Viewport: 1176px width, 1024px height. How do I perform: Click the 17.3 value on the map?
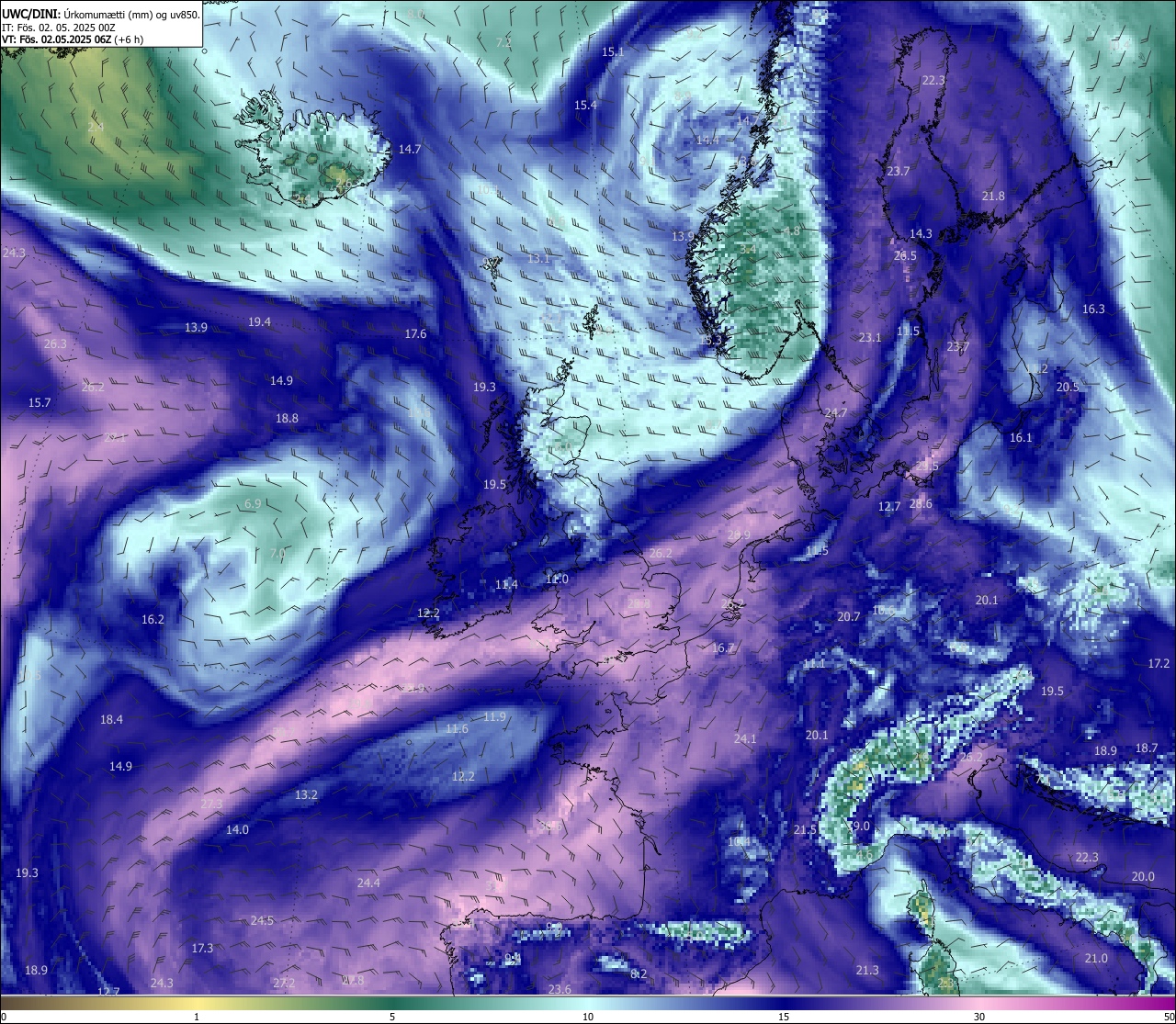point(202,949)
